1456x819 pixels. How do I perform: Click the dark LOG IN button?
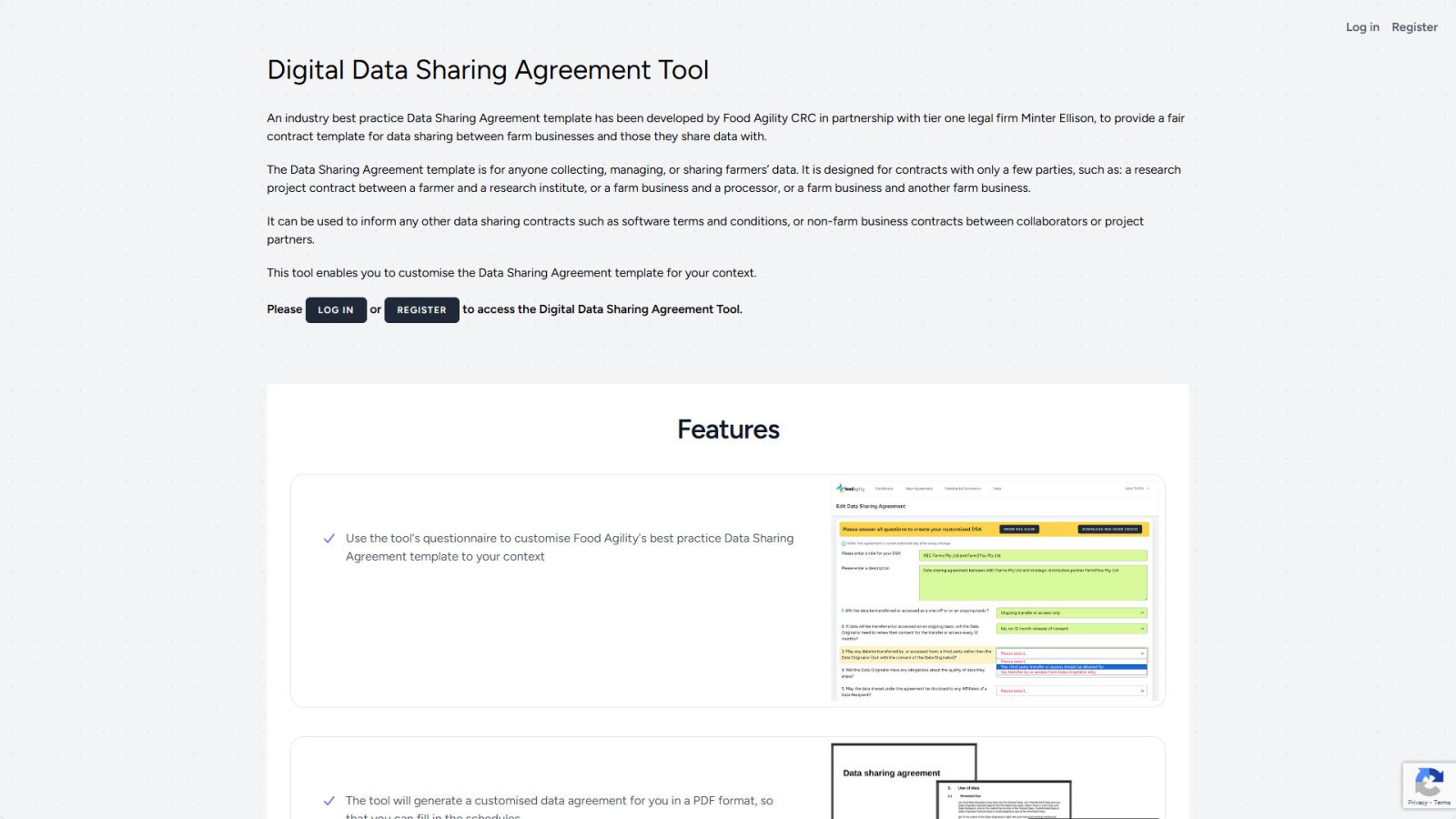(x=336, y=310)
